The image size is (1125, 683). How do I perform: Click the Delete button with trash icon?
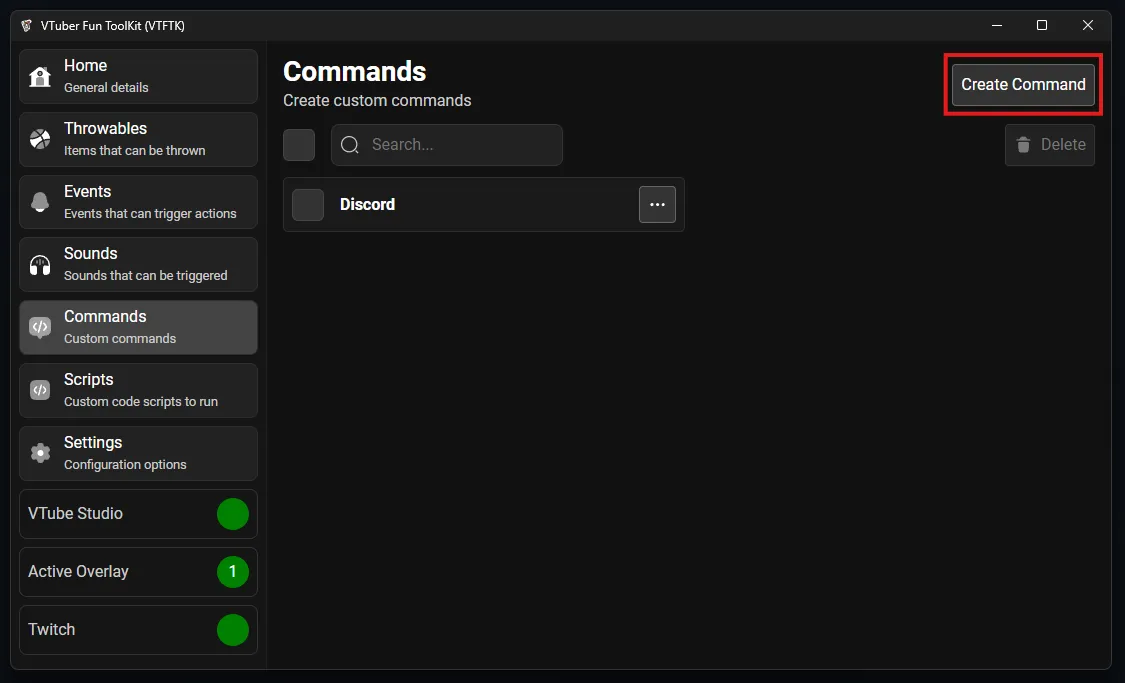click(x=1050, y=145)
